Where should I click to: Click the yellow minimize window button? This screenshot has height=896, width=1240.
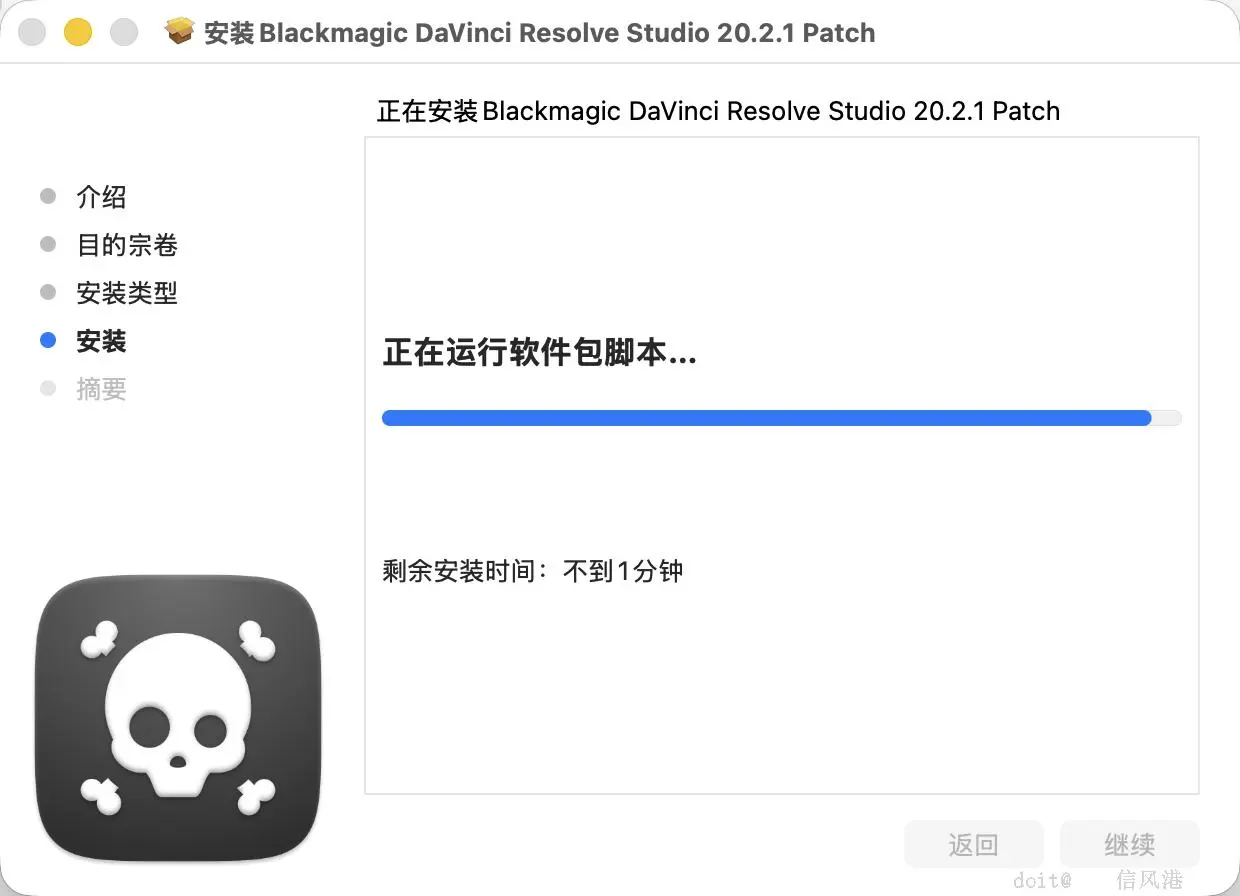[x=77, y=32]
